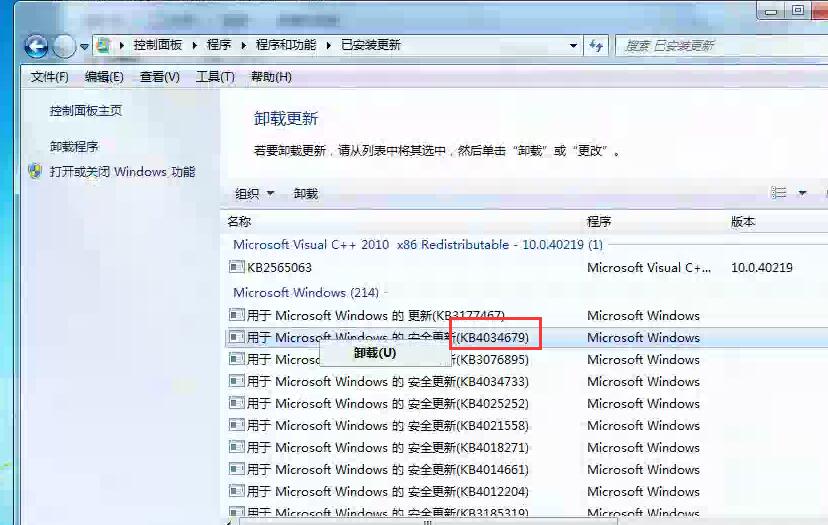Click the icon of the KB4012204 row
The image size is (828, 525).
coord(237,491)
